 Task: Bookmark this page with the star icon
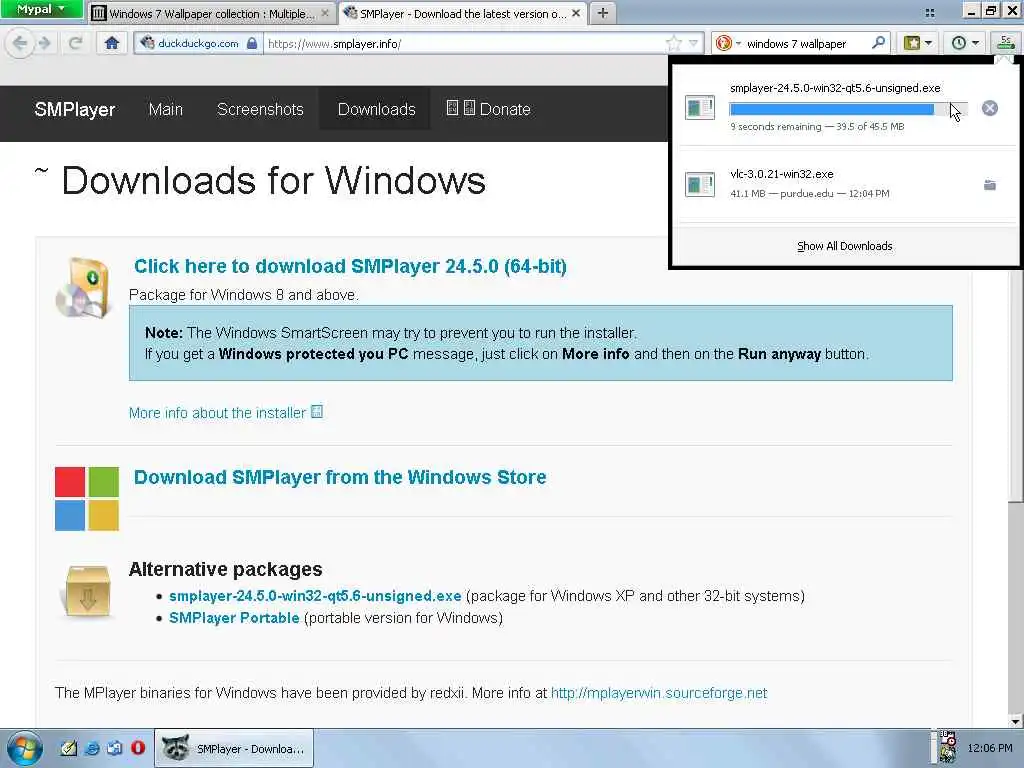(x=673, y=44)
